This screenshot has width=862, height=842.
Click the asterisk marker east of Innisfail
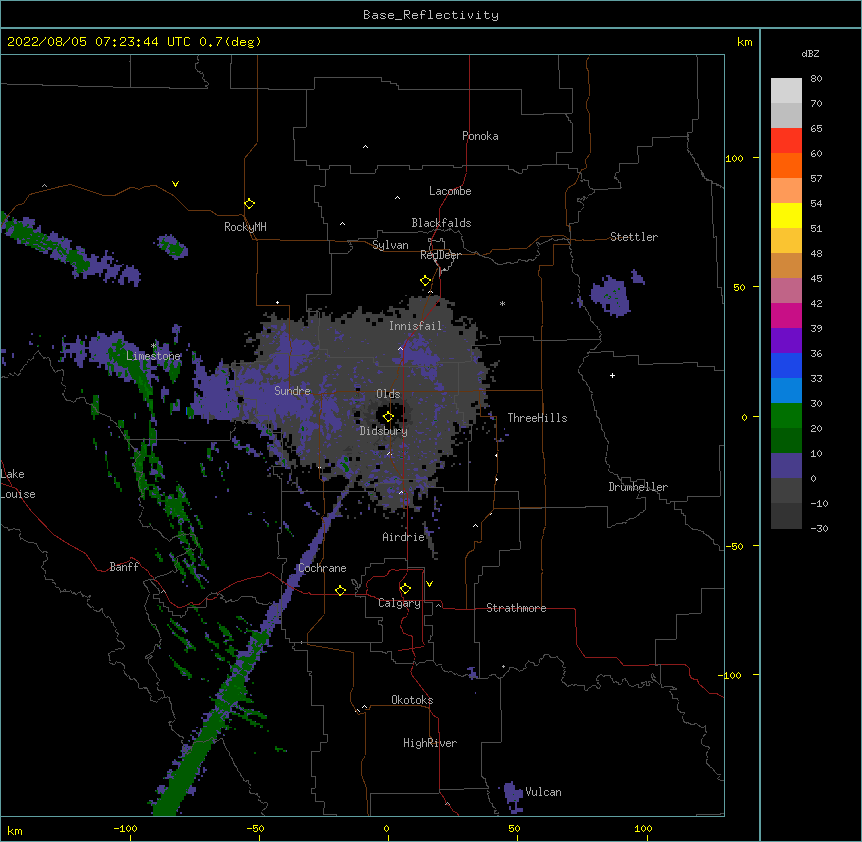tap(502, 303)
